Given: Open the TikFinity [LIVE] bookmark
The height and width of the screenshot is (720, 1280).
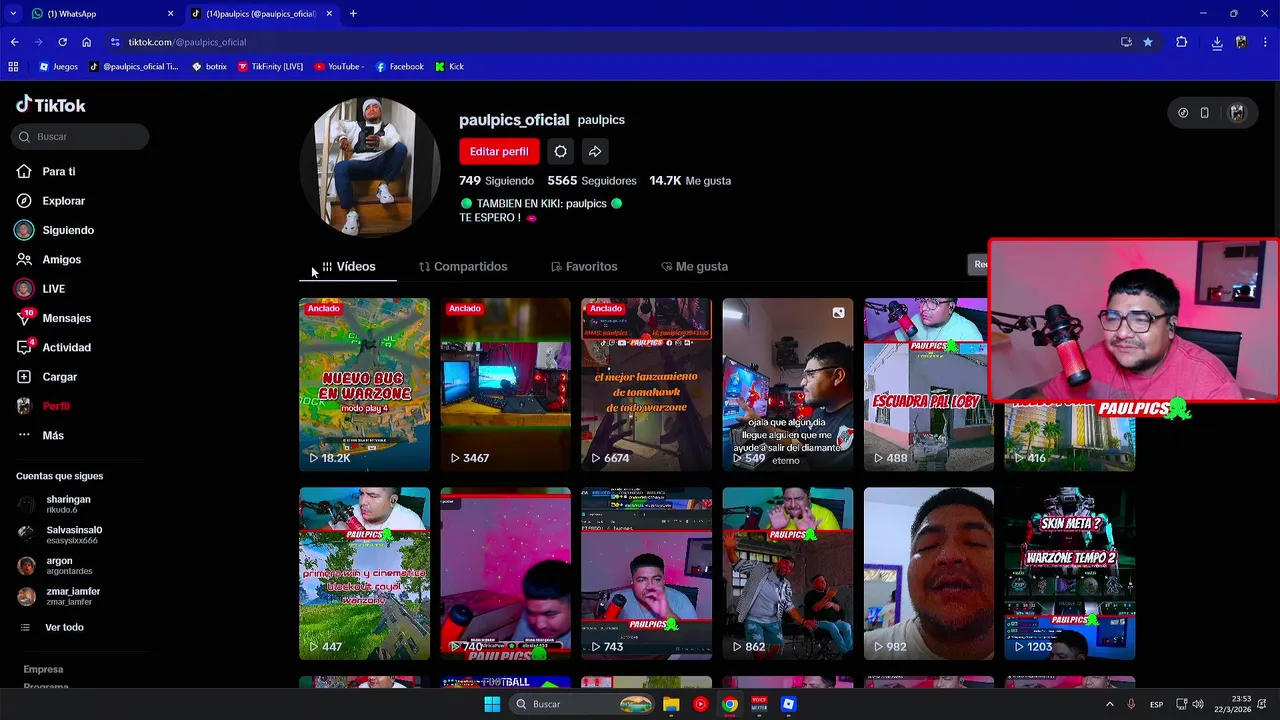Looking at the screenshot, I should (x=270, y=67).
